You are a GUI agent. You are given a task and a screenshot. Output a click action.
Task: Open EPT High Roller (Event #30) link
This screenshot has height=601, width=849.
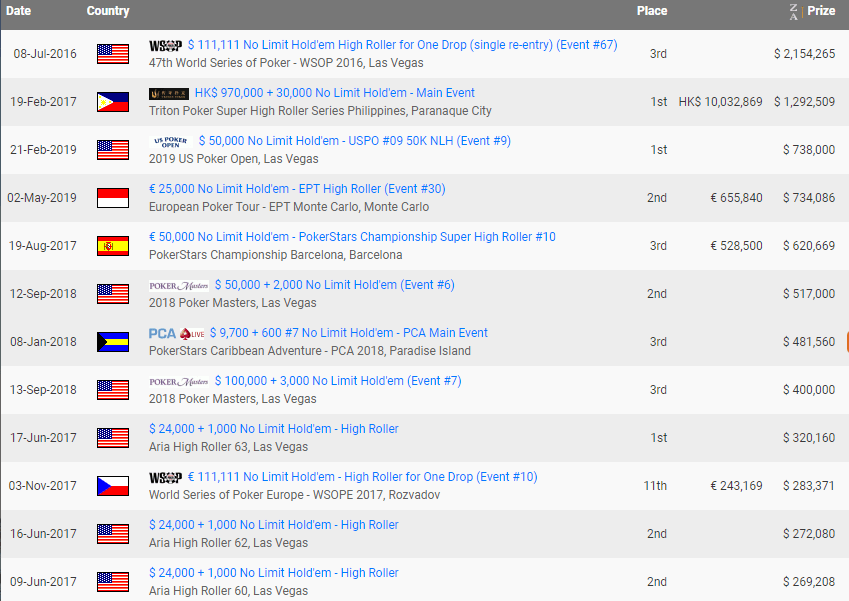pyautogui.click(x=297, y=189)
